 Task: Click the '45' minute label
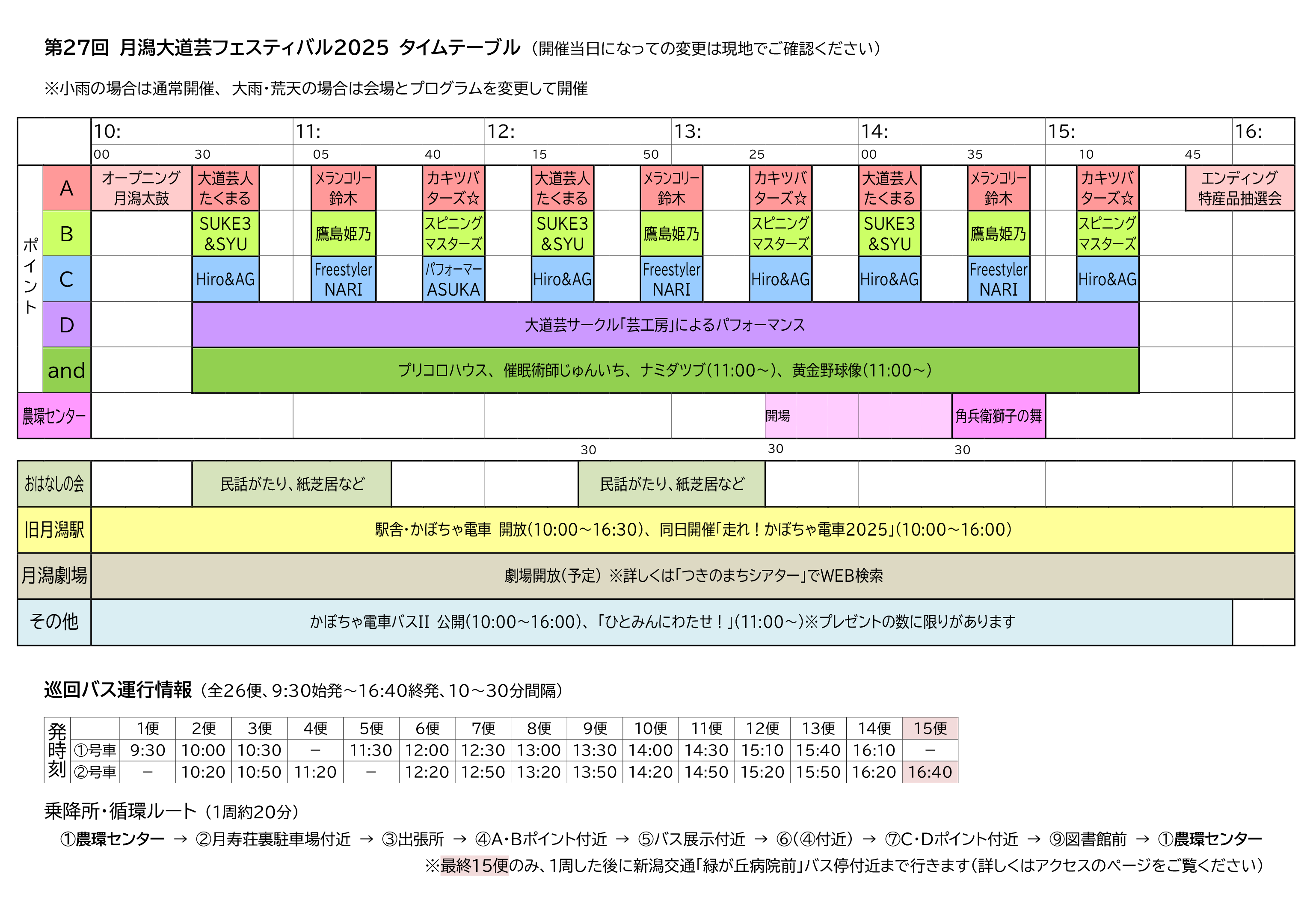click(1193, 154)
